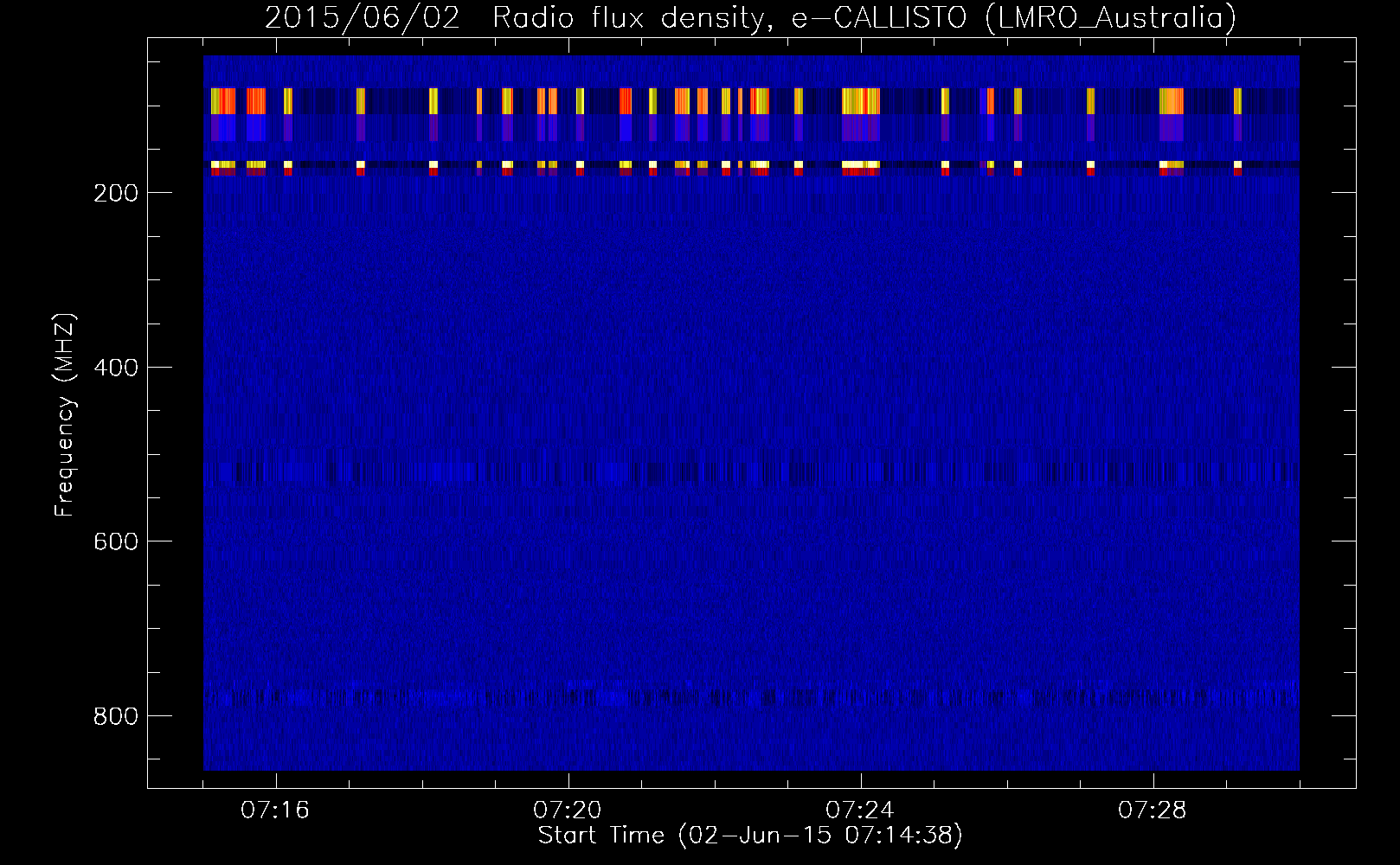Click the 07:24 time tick label
This screenshot has width=1400, height=865.
pyautogui.click(x=860, y=811)
